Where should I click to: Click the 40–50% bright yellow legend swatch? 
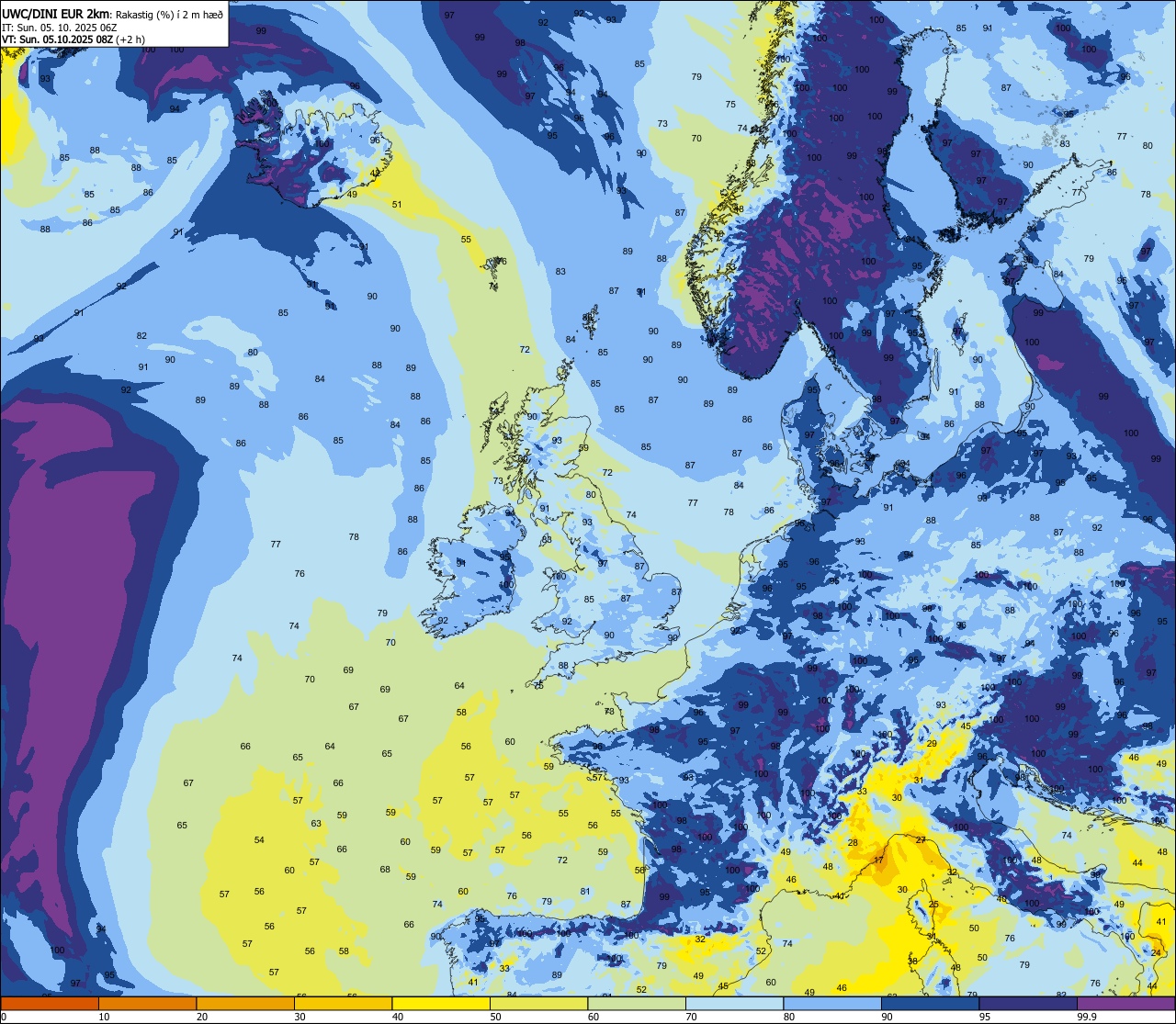tap(441, 1003)
